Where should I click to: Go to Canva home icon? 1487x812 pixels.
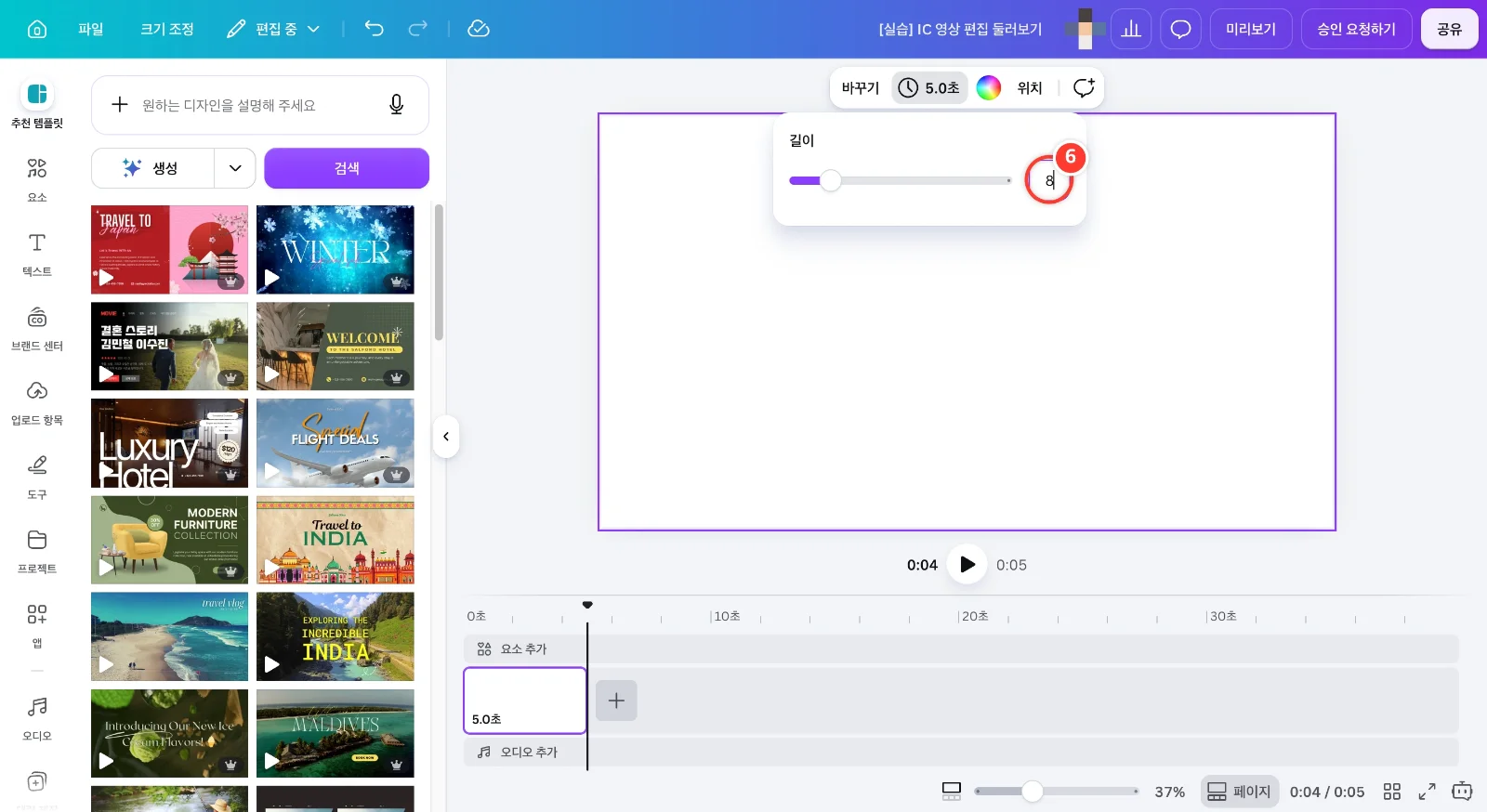pyautogui.click(x=37, y=29)
